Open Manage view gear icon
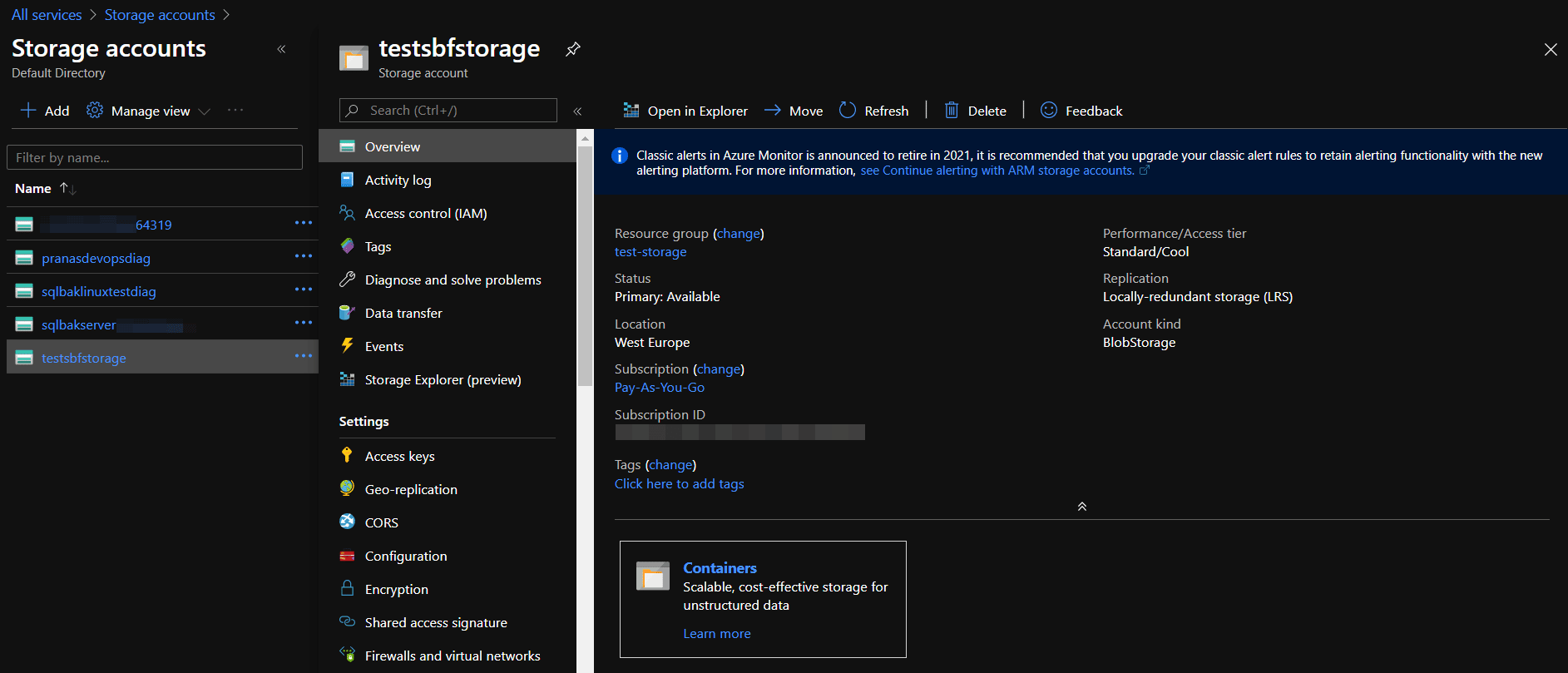Viewport: 1568px width, 673px height. click(95, 111)
